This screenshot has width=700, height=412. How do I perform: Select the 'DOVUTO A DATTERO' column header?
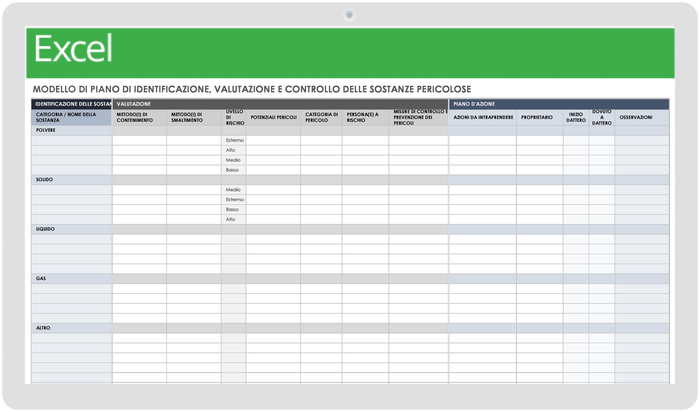pyautogui.click(x=602, y=117)
